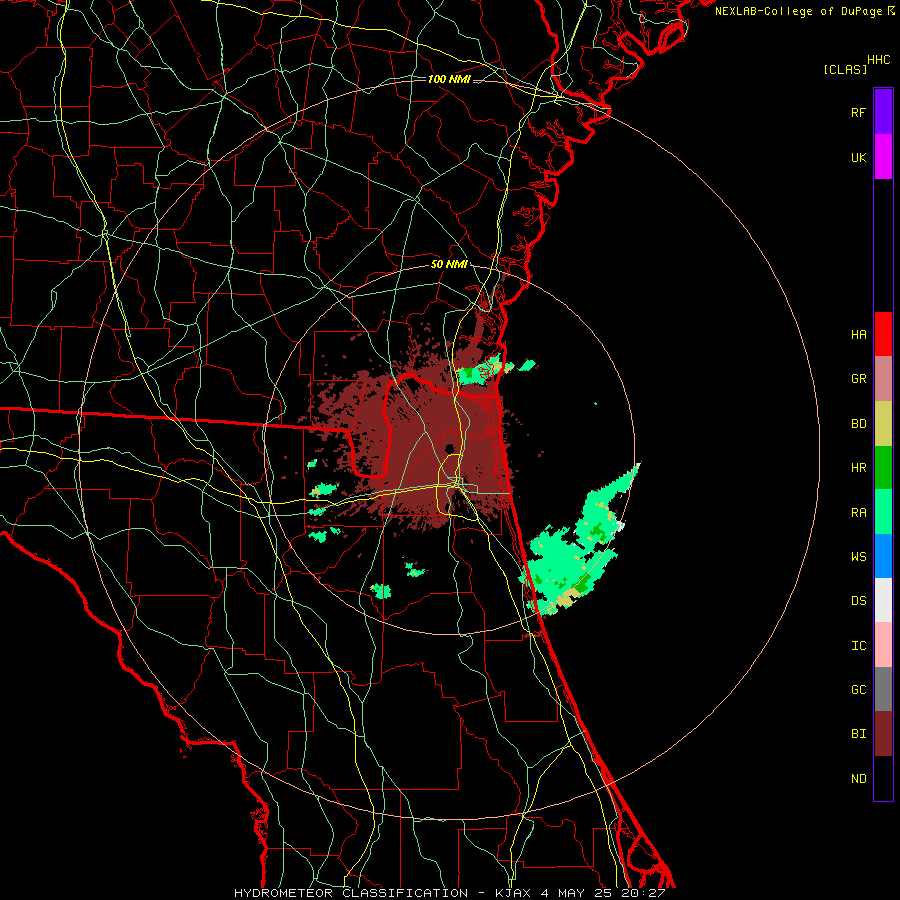Click the GC gray legend swatch
Screen dimensions: 900x900
click(883, 689)
